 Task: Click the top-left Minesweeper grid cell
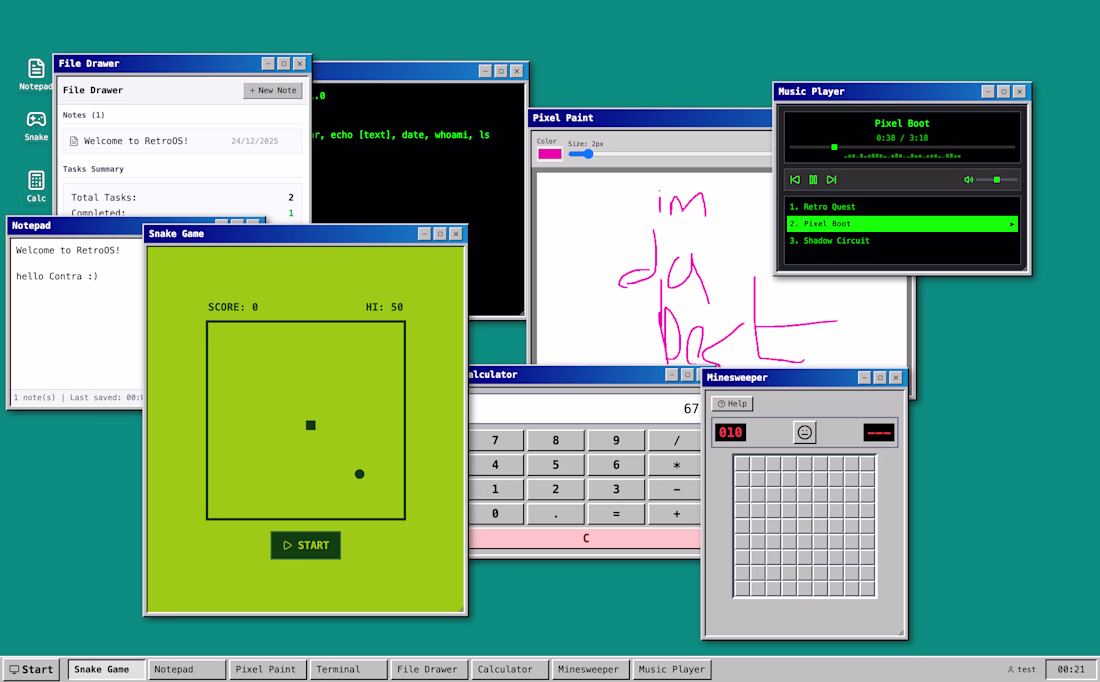pos(742,464)
